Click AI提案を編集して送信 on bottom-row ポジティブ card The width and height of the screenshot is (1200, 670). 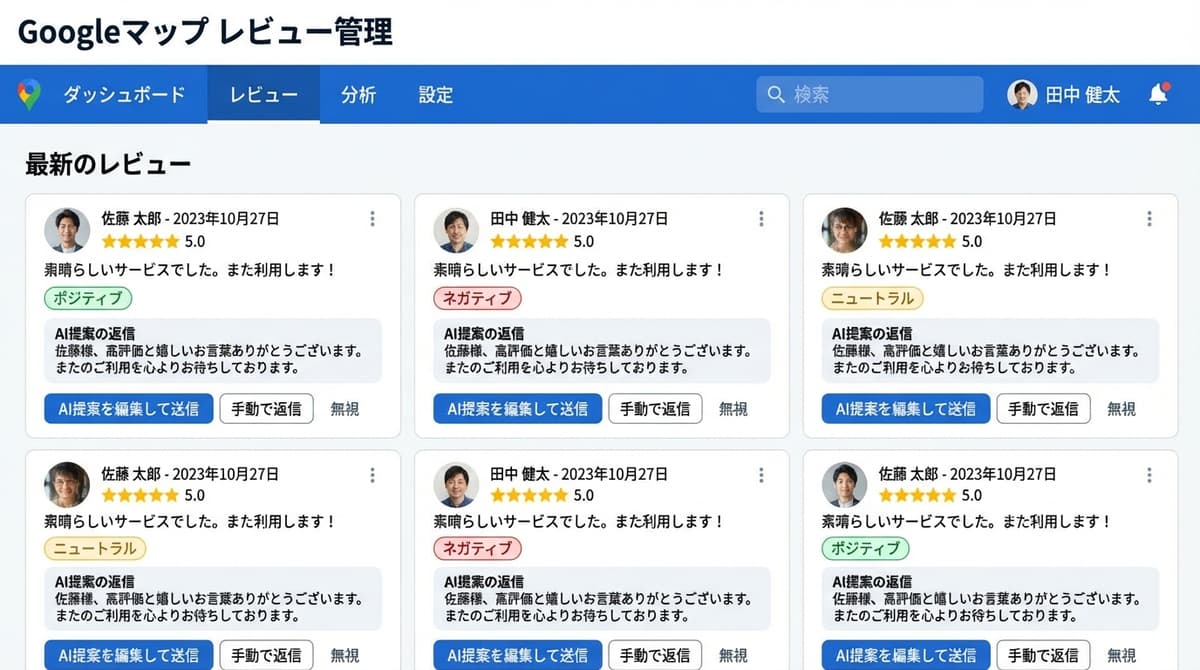(x=906, y=655)
